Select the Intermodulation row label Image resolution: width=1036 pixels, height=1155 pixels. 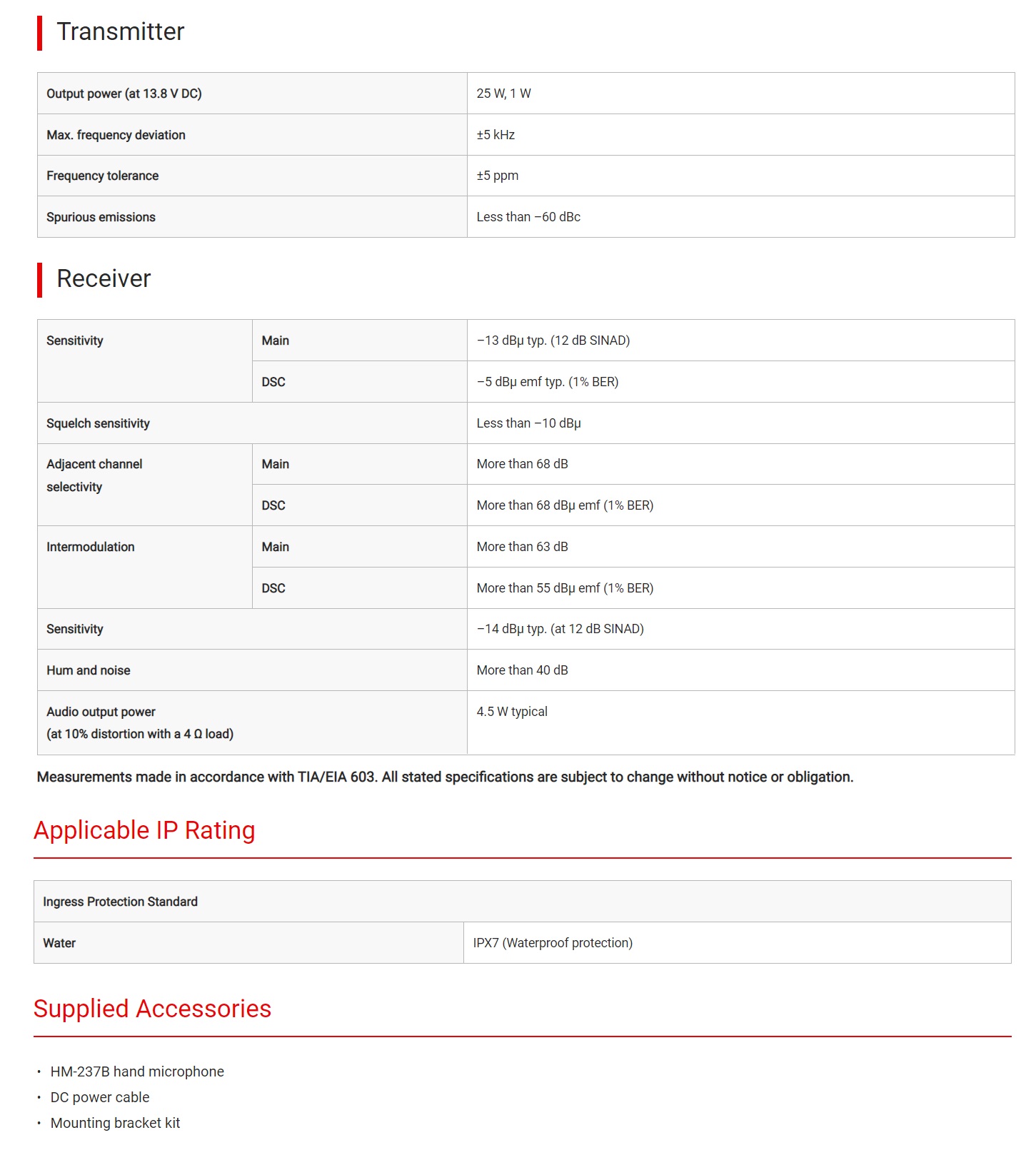coord(90,547)
